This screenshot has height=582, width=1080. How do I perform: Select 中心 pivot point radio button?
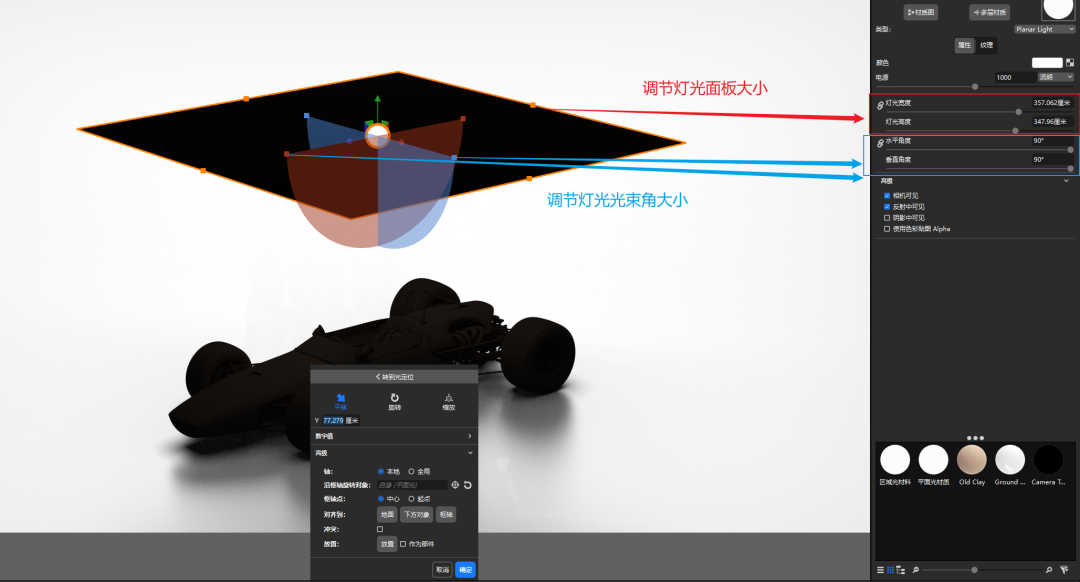point(381,499)
